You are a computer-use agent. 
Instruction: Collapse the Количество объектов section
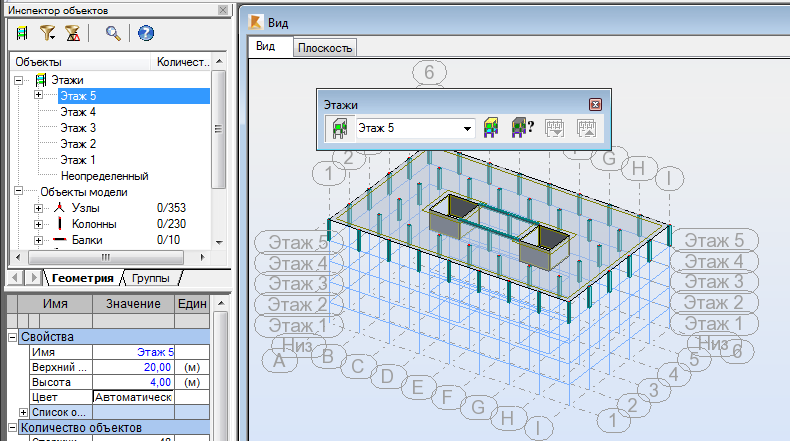[x=13, y=428]
